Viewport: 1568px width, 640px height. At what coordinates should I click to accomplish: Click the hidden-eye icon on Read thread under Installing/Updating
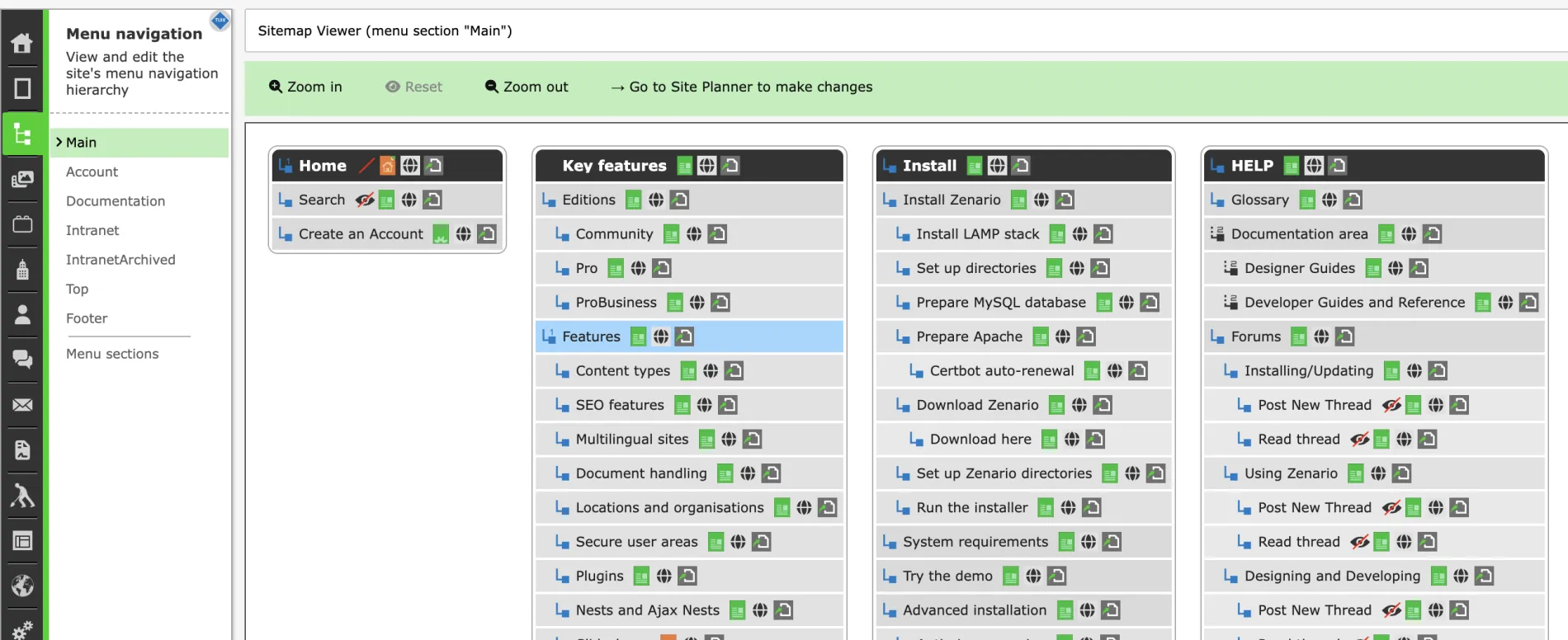(x=1360, y=440)
